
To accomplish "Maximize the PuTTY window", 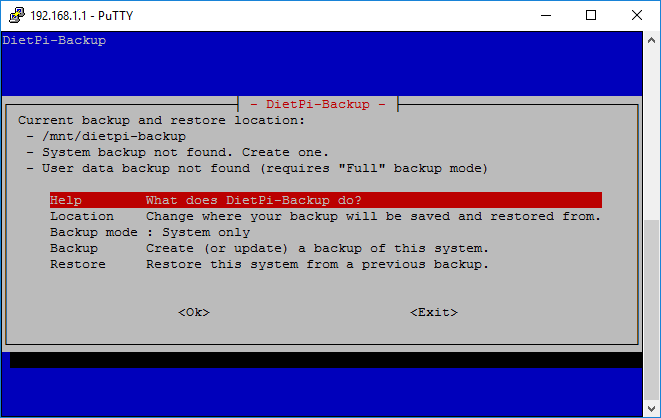I will 591,16.
